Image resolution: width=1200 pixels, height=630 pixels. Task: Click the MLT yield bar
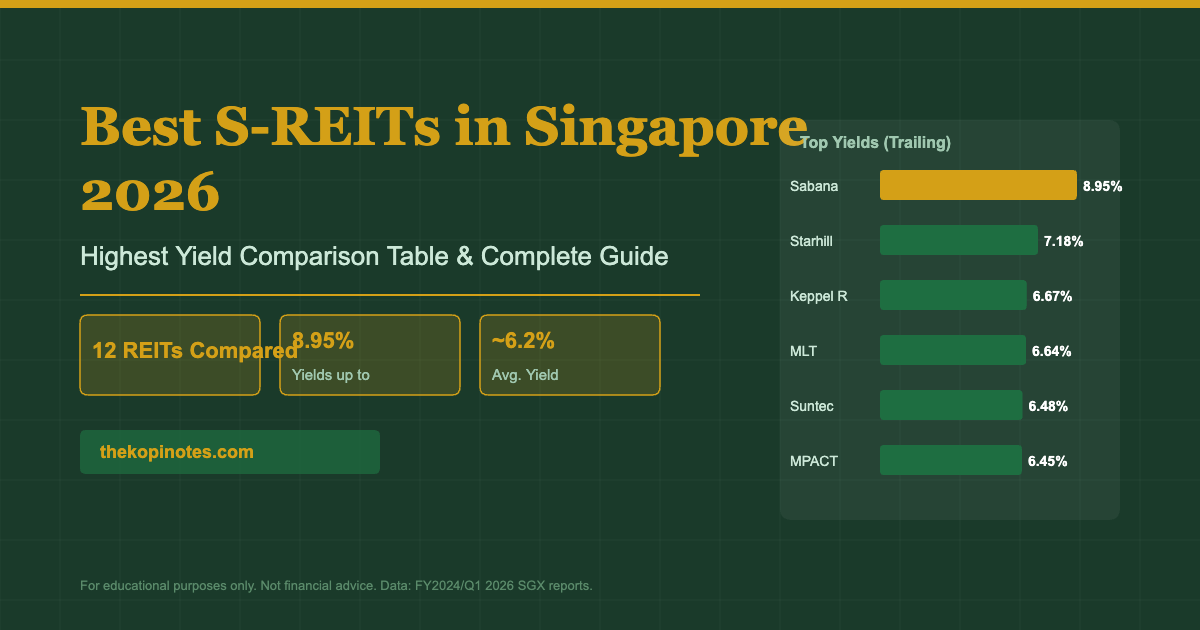tap(953, 350)
